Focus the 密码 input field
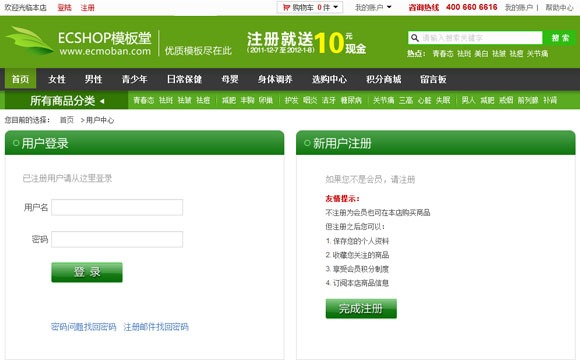This screenshot has width=580, height=361. point(117,240)
